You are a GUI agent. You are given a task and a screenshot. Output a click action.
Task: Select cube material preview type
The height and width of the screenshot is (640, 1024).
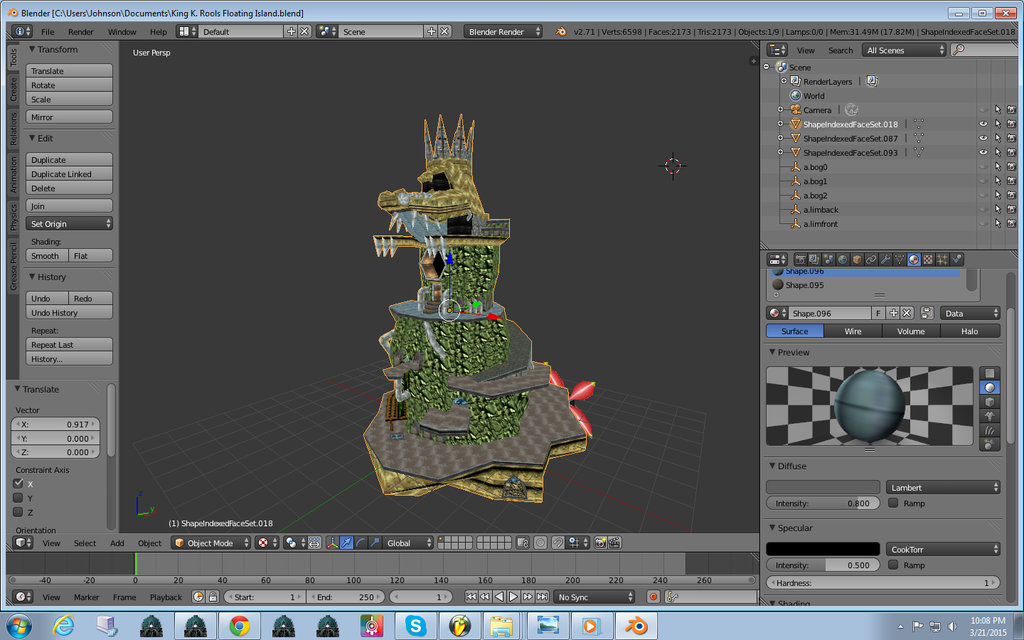pos(989,402)
